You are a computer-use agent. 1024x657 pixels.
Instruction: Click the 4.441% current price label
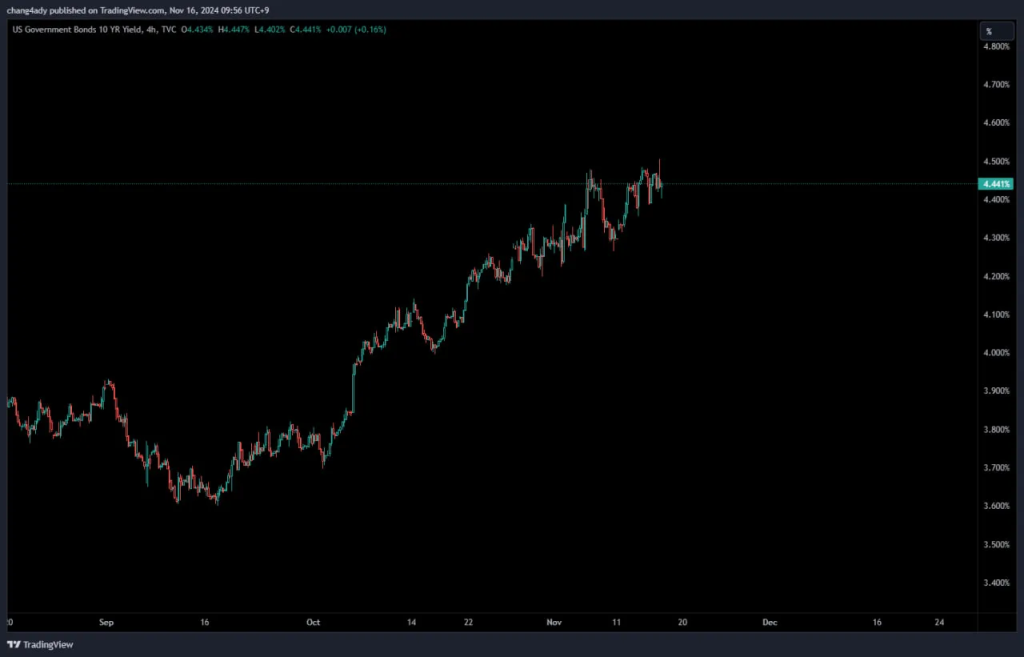(x=997, y=184)
